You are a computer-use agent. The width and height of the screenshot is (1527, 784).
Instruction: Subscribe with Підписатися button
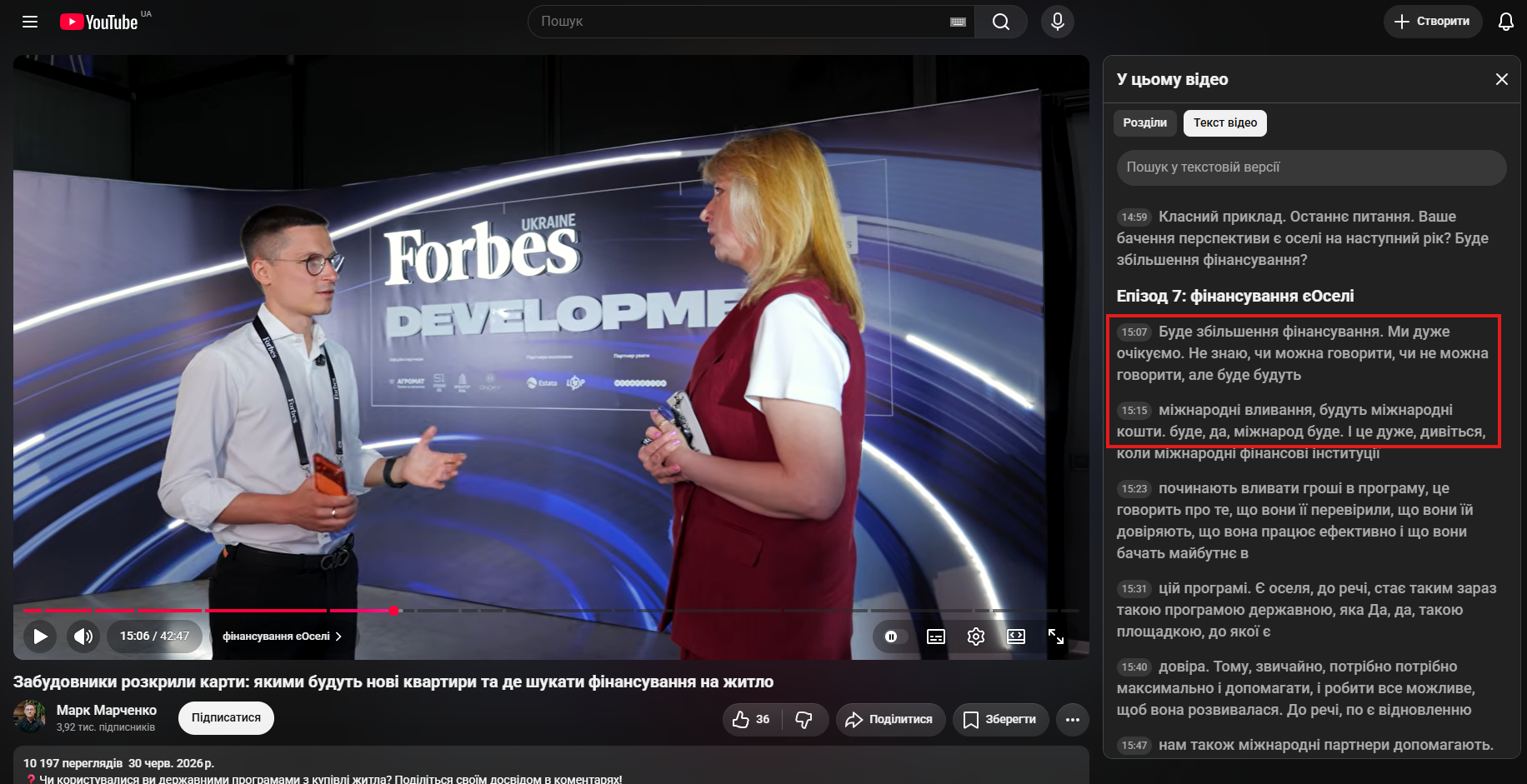pyautogui.click(x=226, y=718)
